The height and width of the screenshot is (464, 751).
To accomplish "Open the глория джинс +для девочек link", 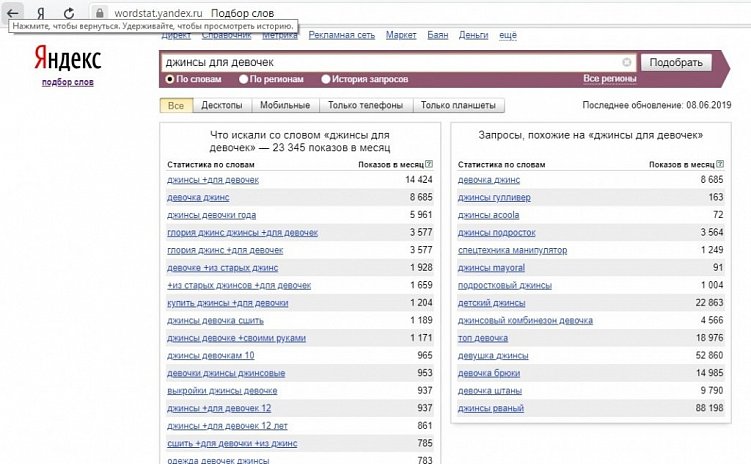I will [x=225, y=250].
